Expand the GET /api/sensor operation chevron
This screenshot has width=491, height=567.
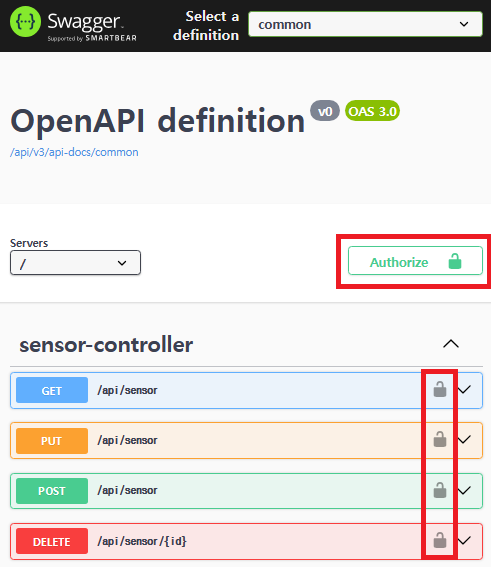(x=464, y=390)
